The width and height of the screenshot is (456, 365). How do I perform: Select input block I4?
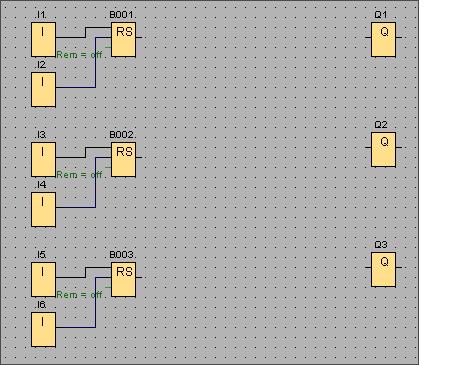[43, 209]
